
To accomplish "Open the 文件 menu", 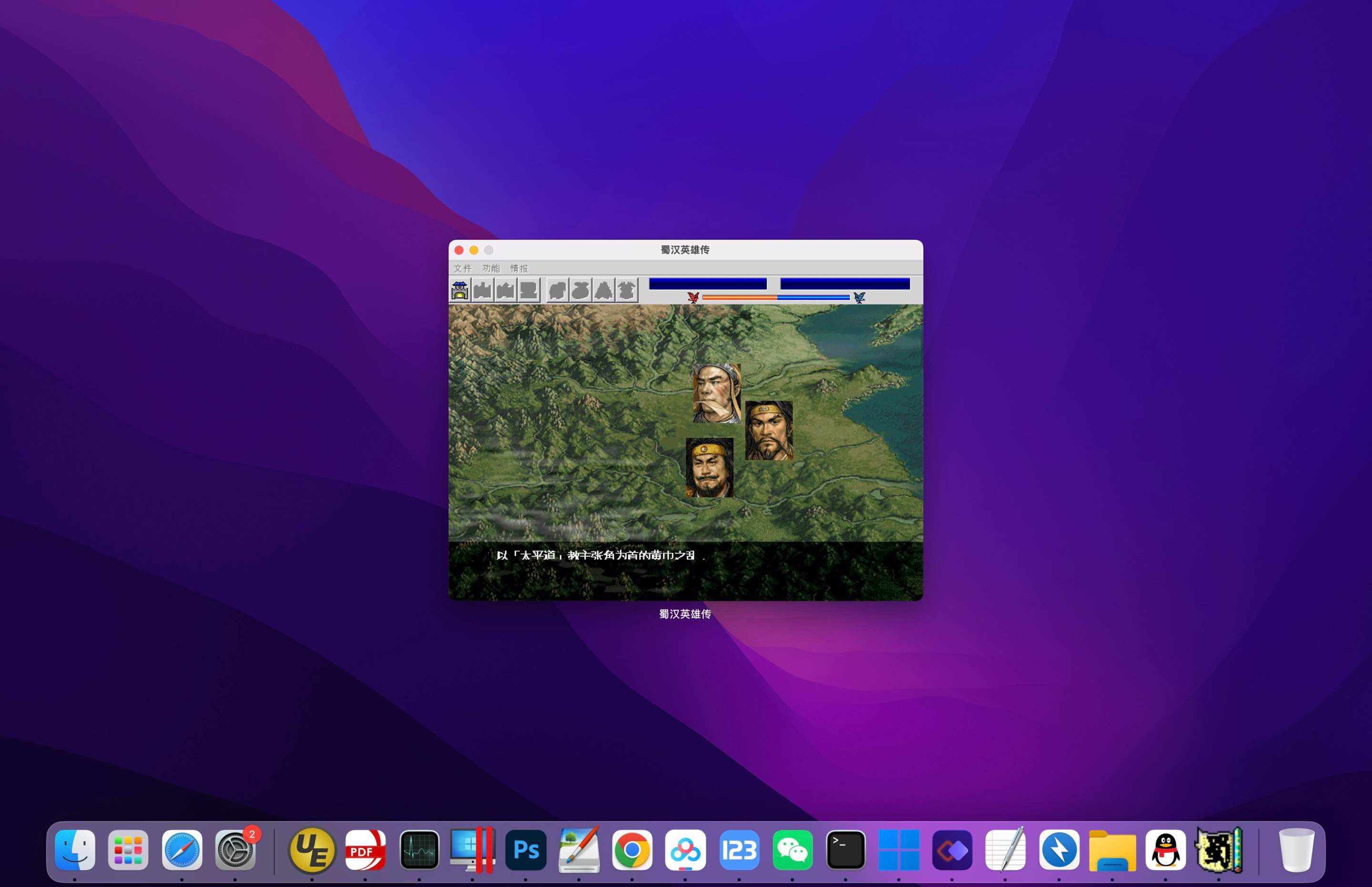I will pyautogui.click(x=463, y=268).
